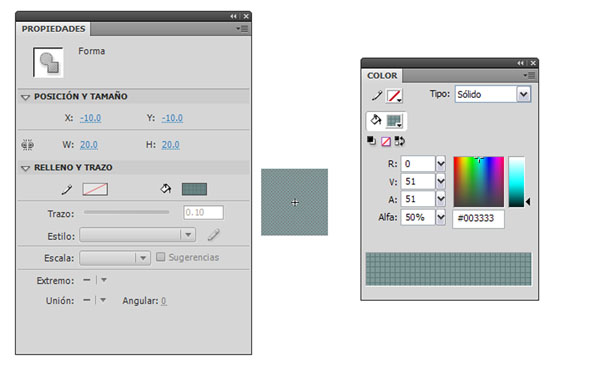Click the Trazo stroke width slider
The image size is (600, 375).
(127, 212)
